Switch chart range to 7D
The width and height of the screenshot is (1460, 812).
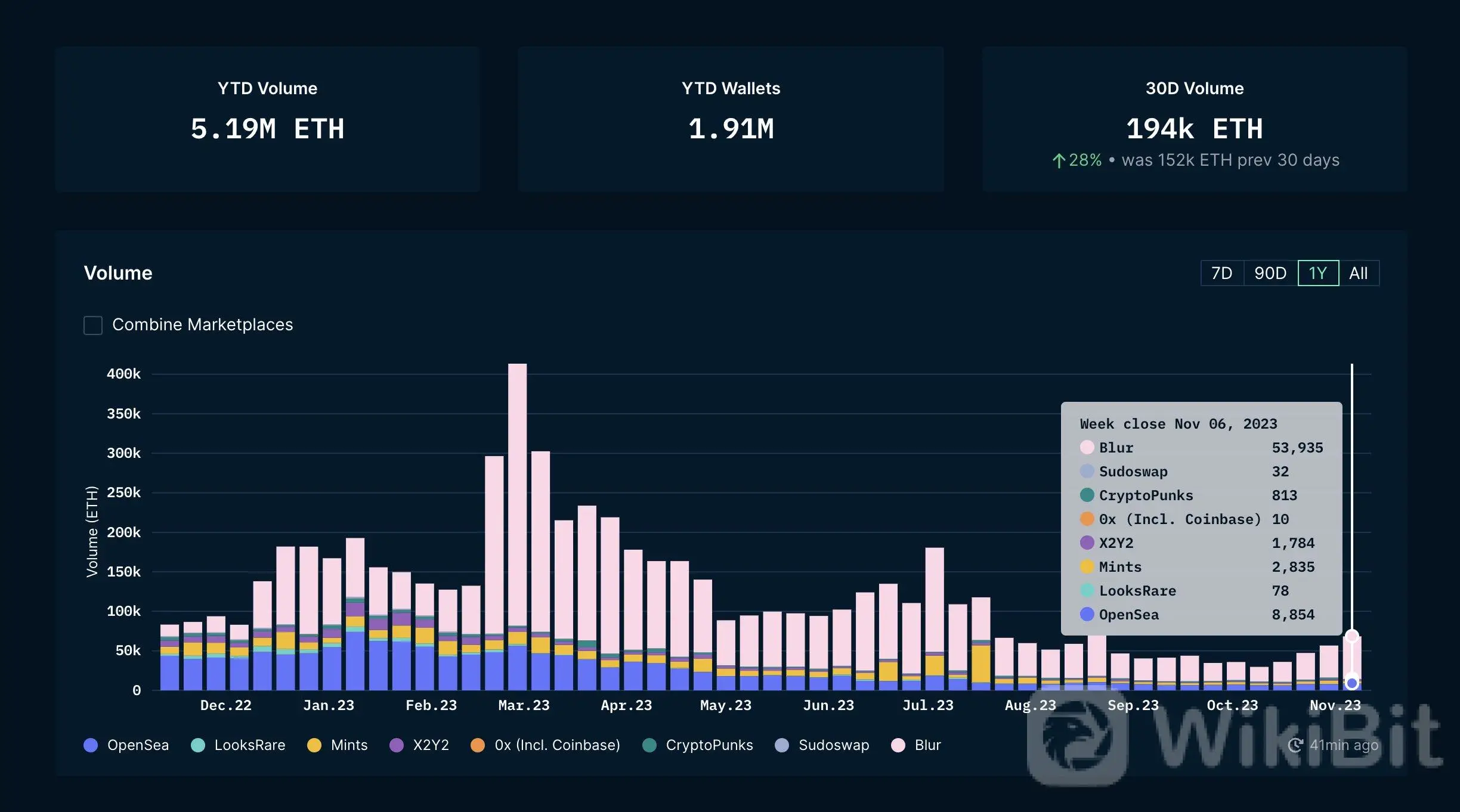tap(1221, 273)
